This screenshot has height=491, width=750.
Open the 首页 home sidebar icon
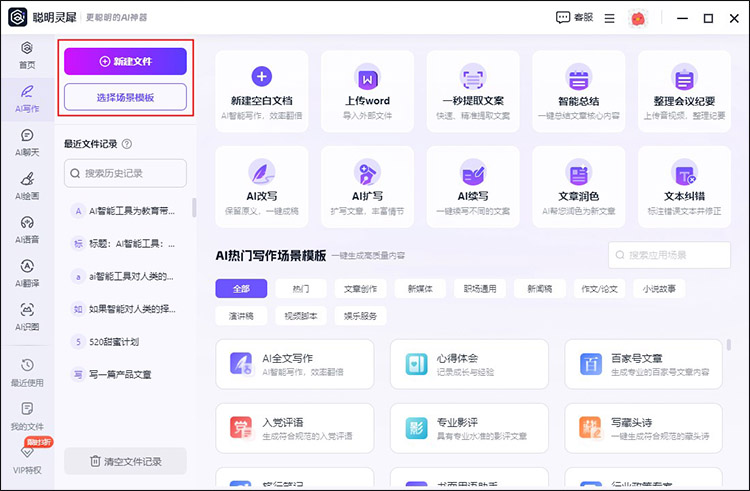27,55
